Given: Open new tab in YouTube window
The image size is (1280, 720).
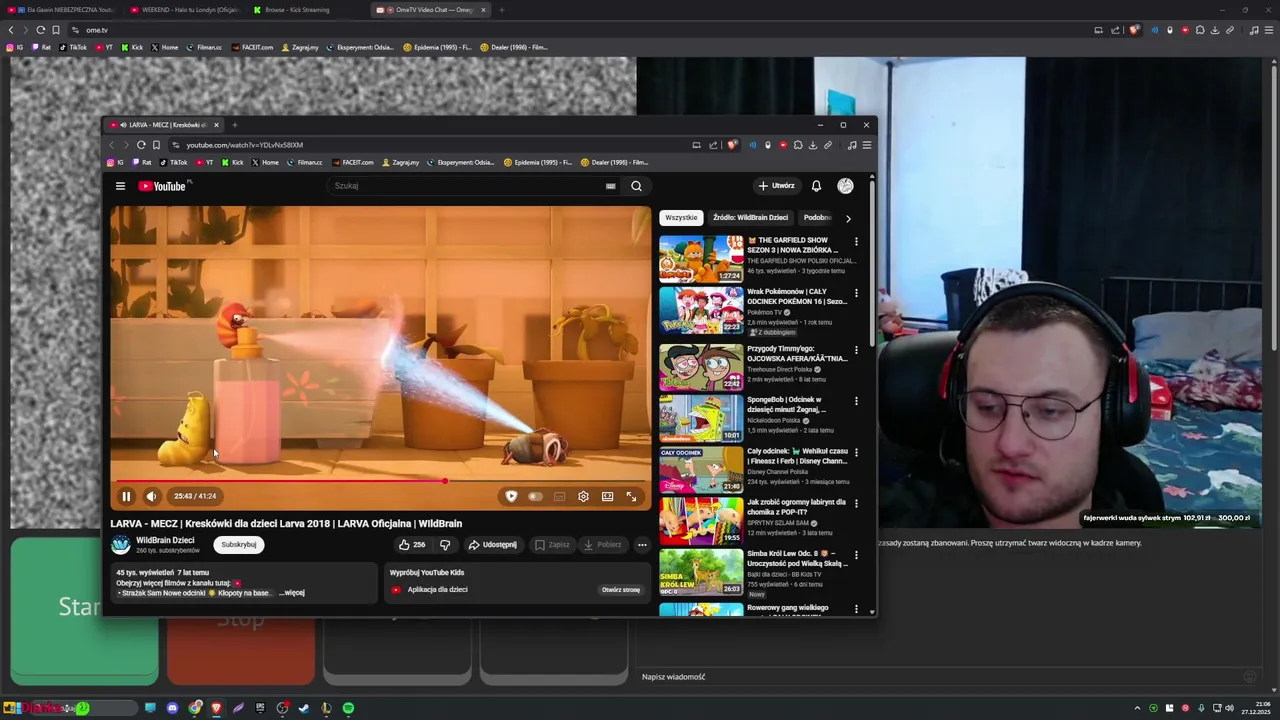Looking at the screenshot, I should click(x=235, y=125).
